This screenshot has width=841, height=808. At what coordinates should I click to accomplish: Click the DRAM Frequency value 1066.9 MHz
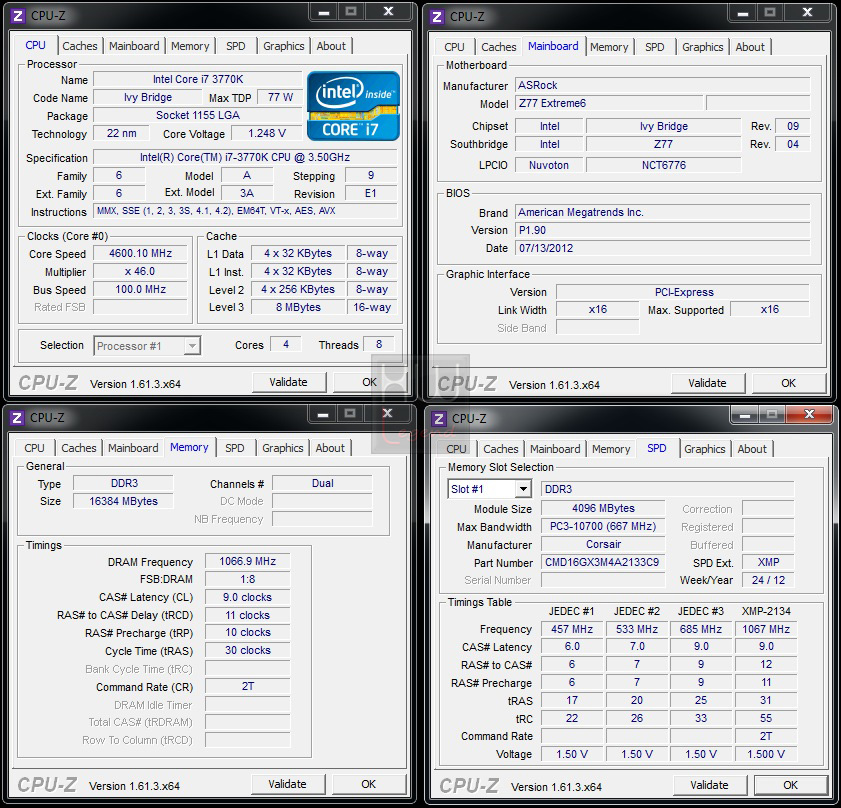tap(248, 562)
